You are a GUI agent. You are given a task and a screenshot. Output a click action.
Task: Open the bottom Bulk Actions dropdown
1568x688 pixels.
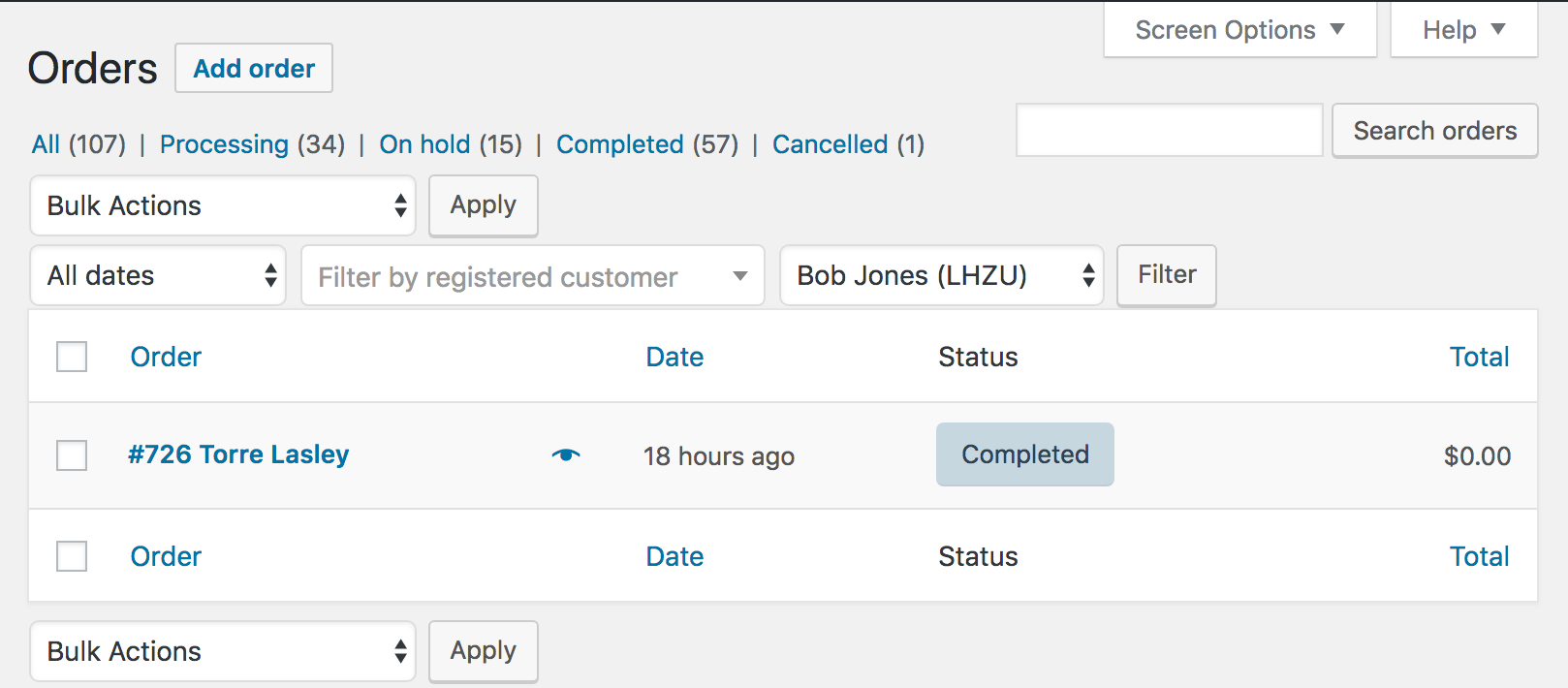coord(223,651)
